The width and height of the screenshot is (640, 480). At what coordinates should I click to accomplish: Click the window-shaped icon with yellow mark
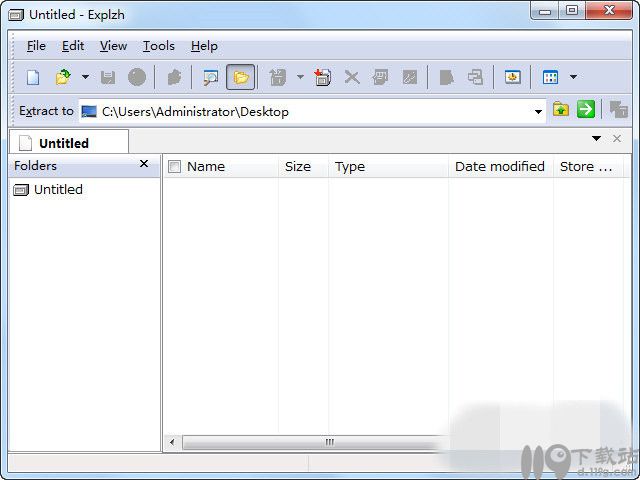(513, 77)
